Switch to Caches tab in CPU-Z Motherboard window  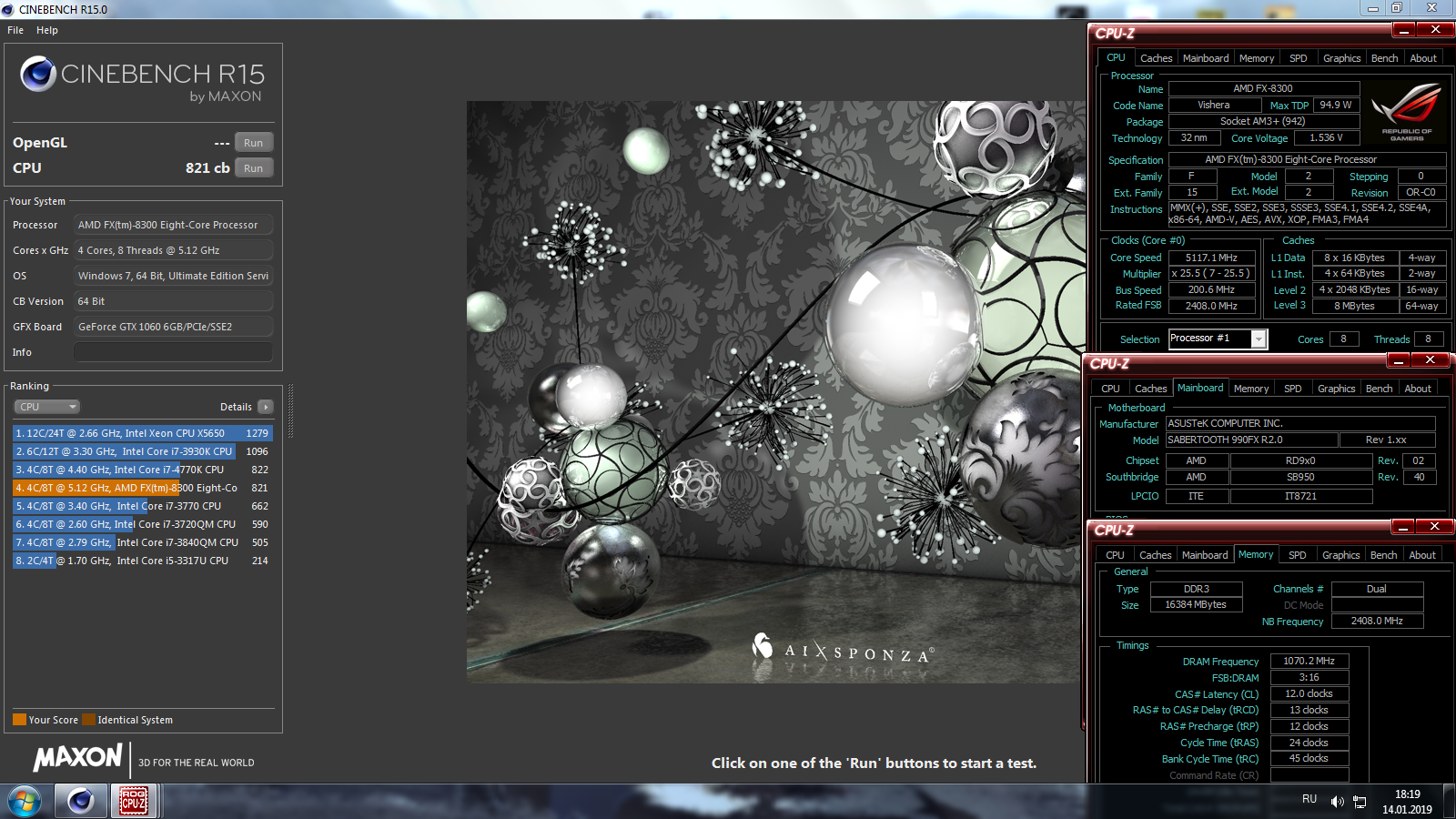[x=1150, y=389]
